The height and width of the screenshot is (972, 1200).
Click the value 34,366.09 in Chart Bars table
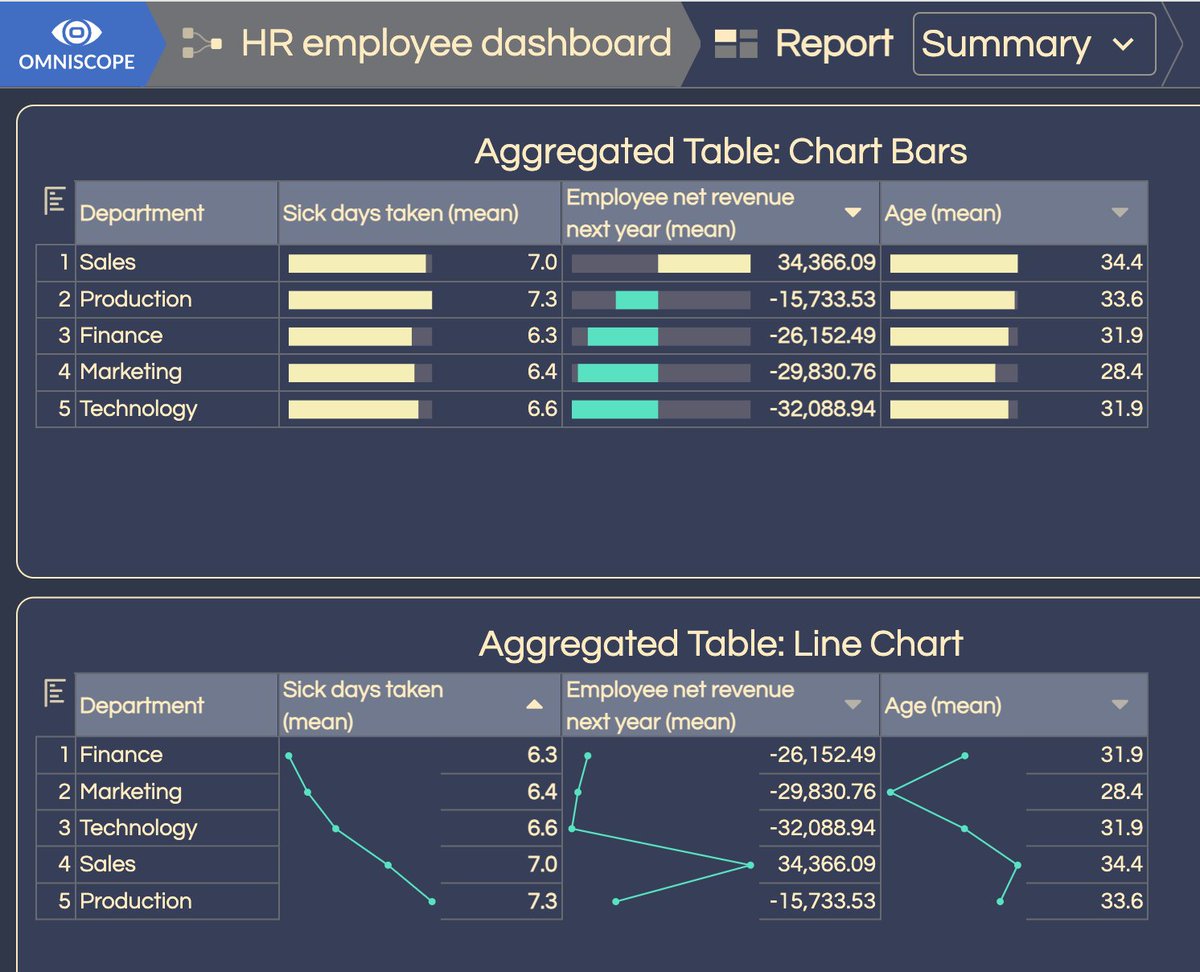click(x=827, y=263)
